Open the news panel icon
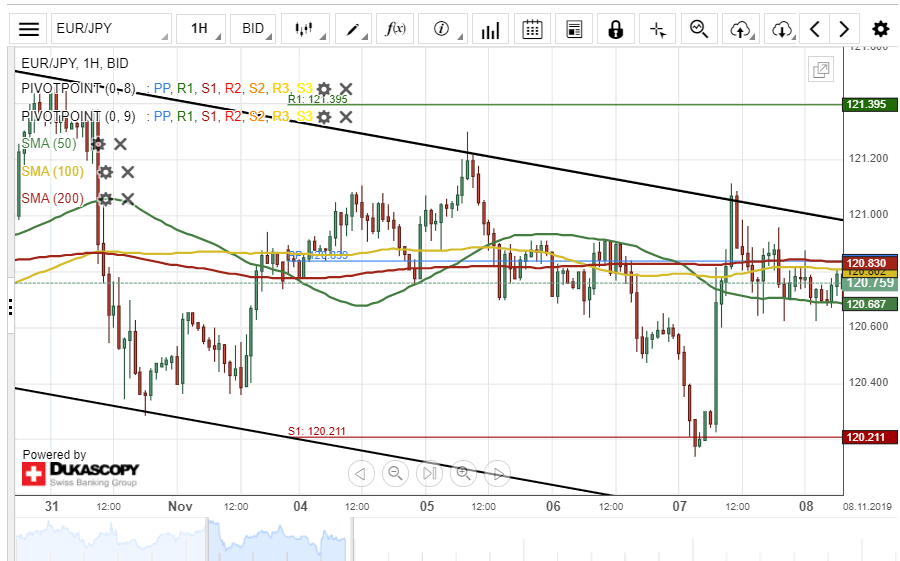The image size is (900, 561). [574, 29]
